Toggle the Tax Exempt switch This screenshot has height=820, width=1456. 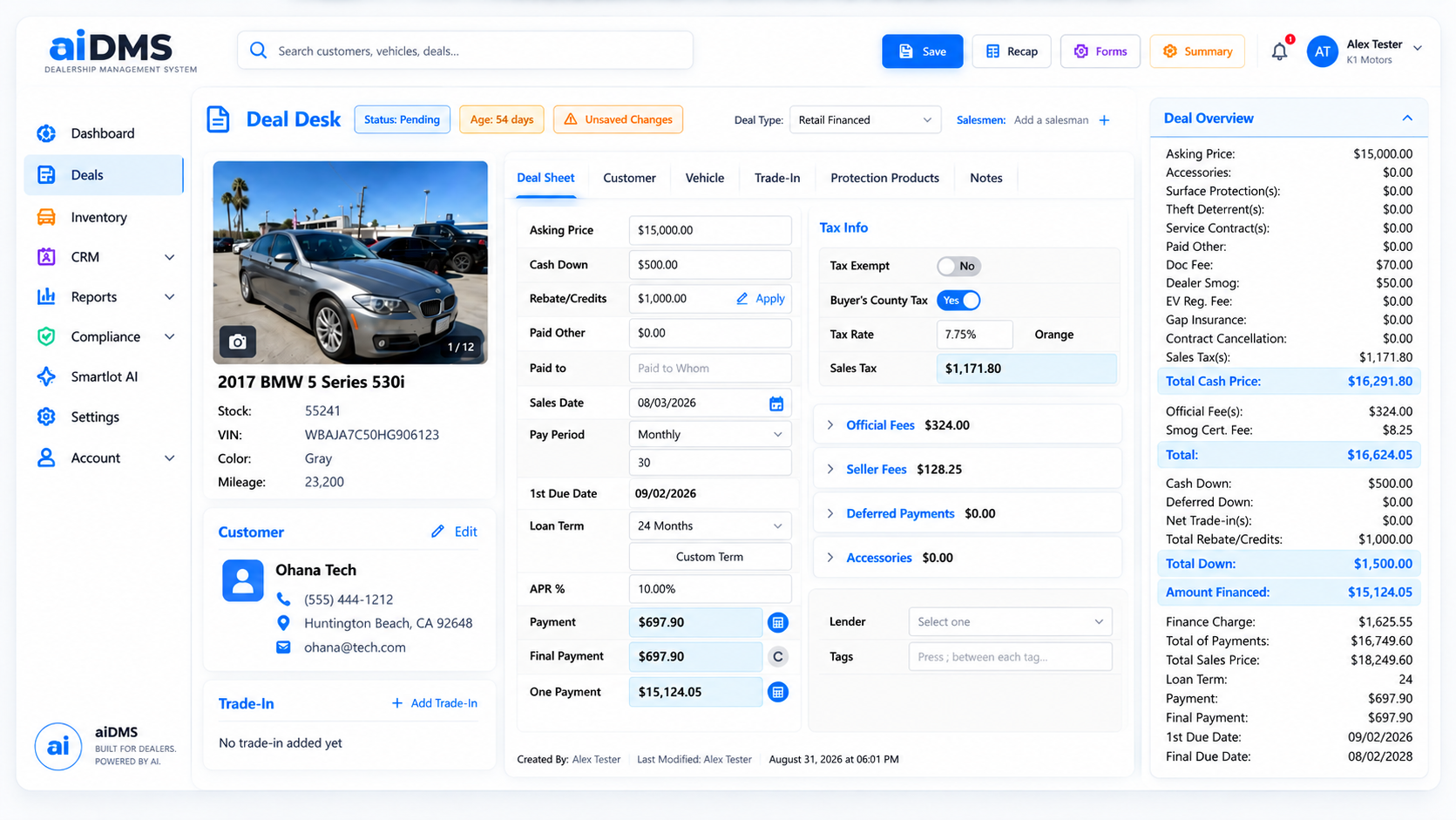pyautogui.click(x=958, y=266)
